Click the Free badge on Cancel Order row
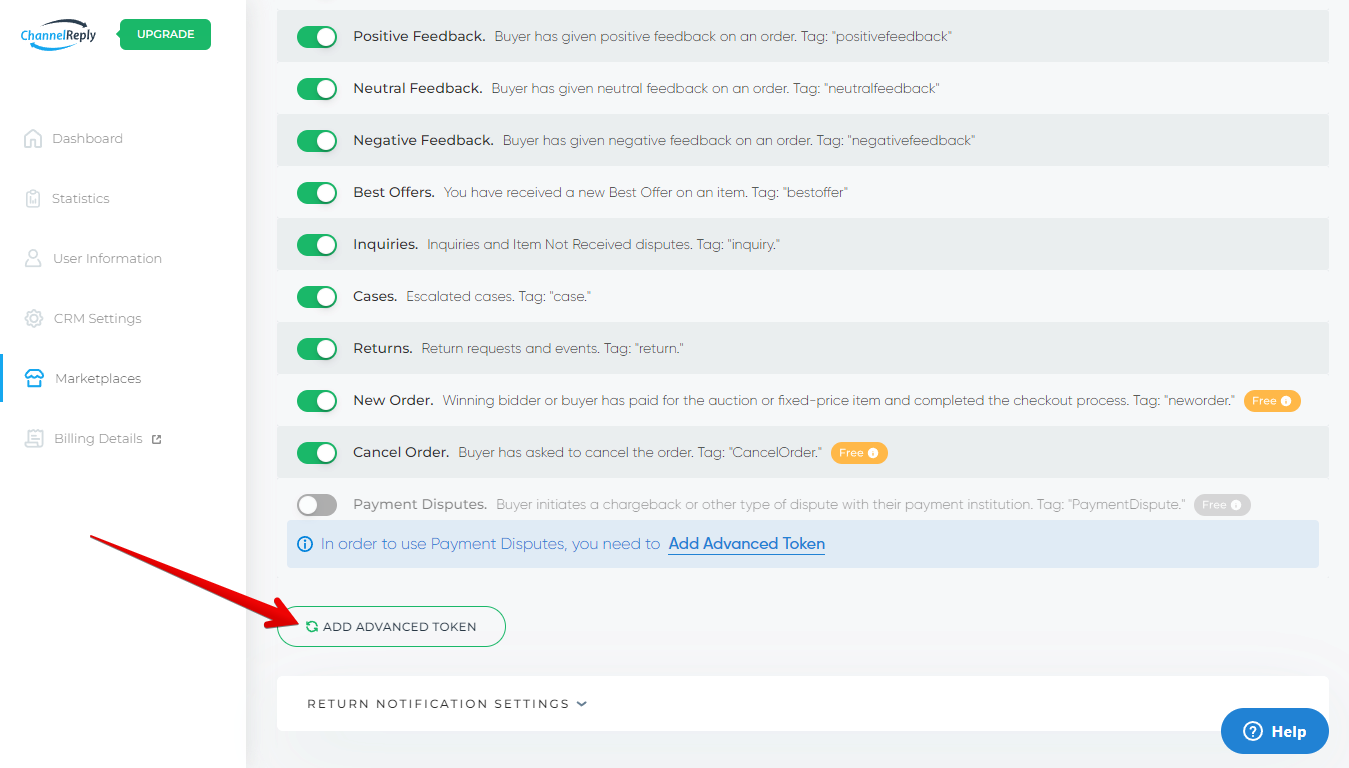Viewport: 1349px width, 768px height. point(859,453)
